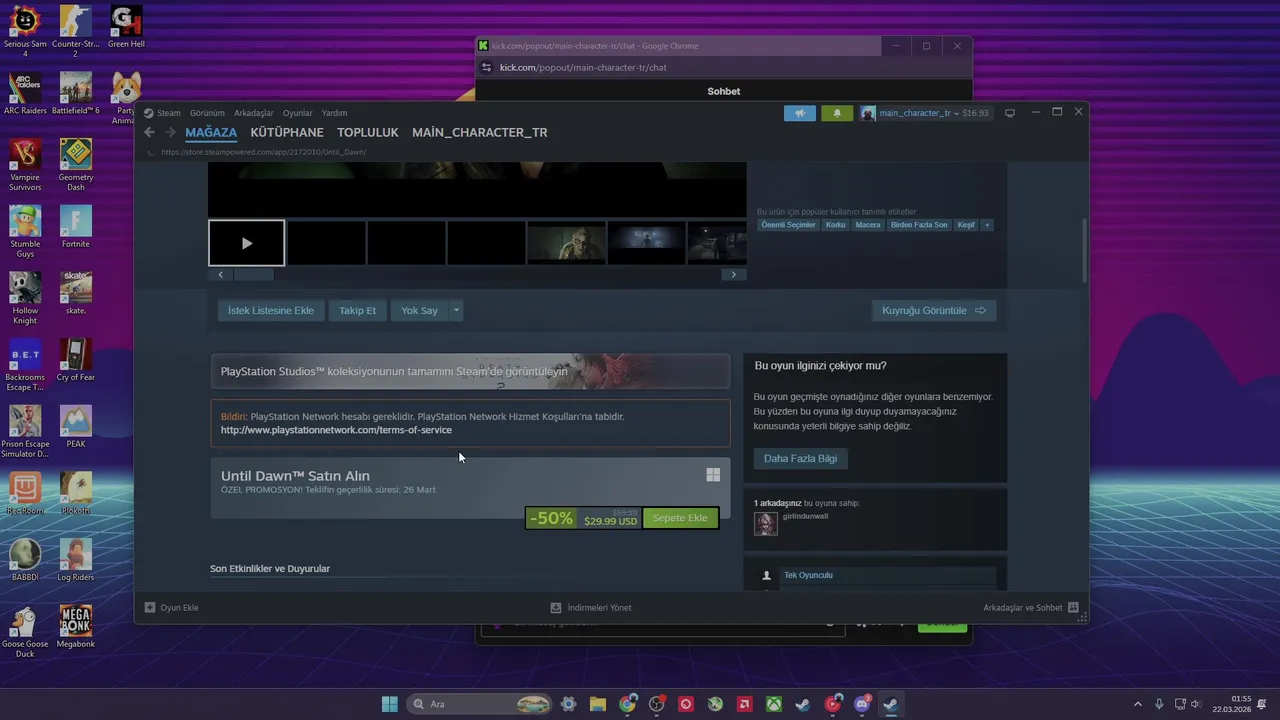Go forward with the Steam forward arrow
The width and height of the screenshot is (1280, 720).
click(x=170, y=132)
